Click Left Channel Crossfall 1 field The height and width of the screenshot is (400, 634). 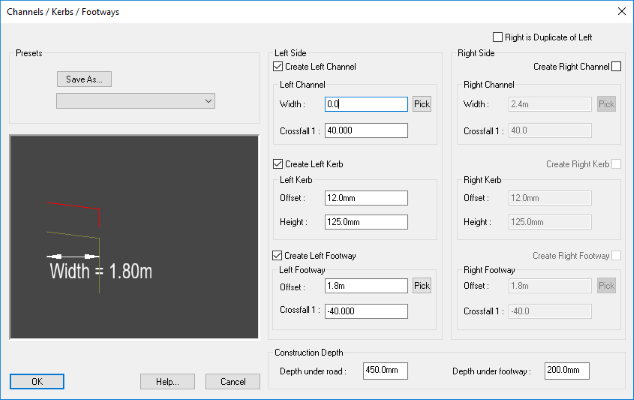tap(366, 130)
